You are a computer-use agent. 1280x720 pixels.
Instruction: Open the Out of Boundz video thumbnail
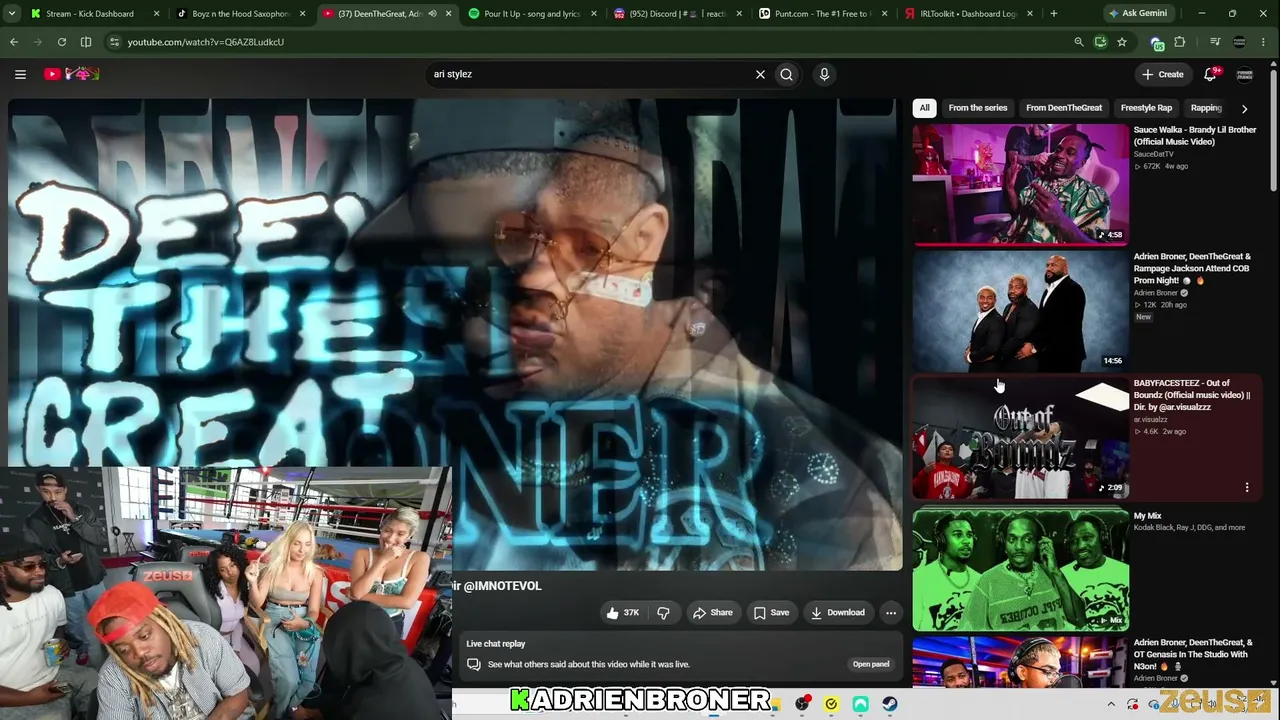[x=1020, y=438]
